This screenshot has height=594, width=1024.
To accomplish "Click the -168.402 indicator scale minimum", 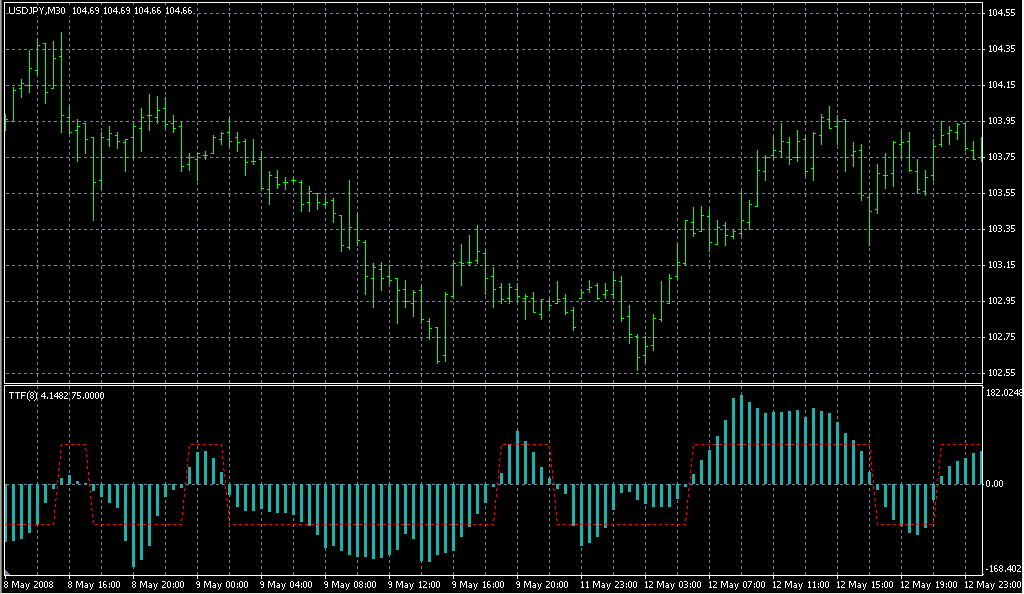I will [x=1003, y=569].
